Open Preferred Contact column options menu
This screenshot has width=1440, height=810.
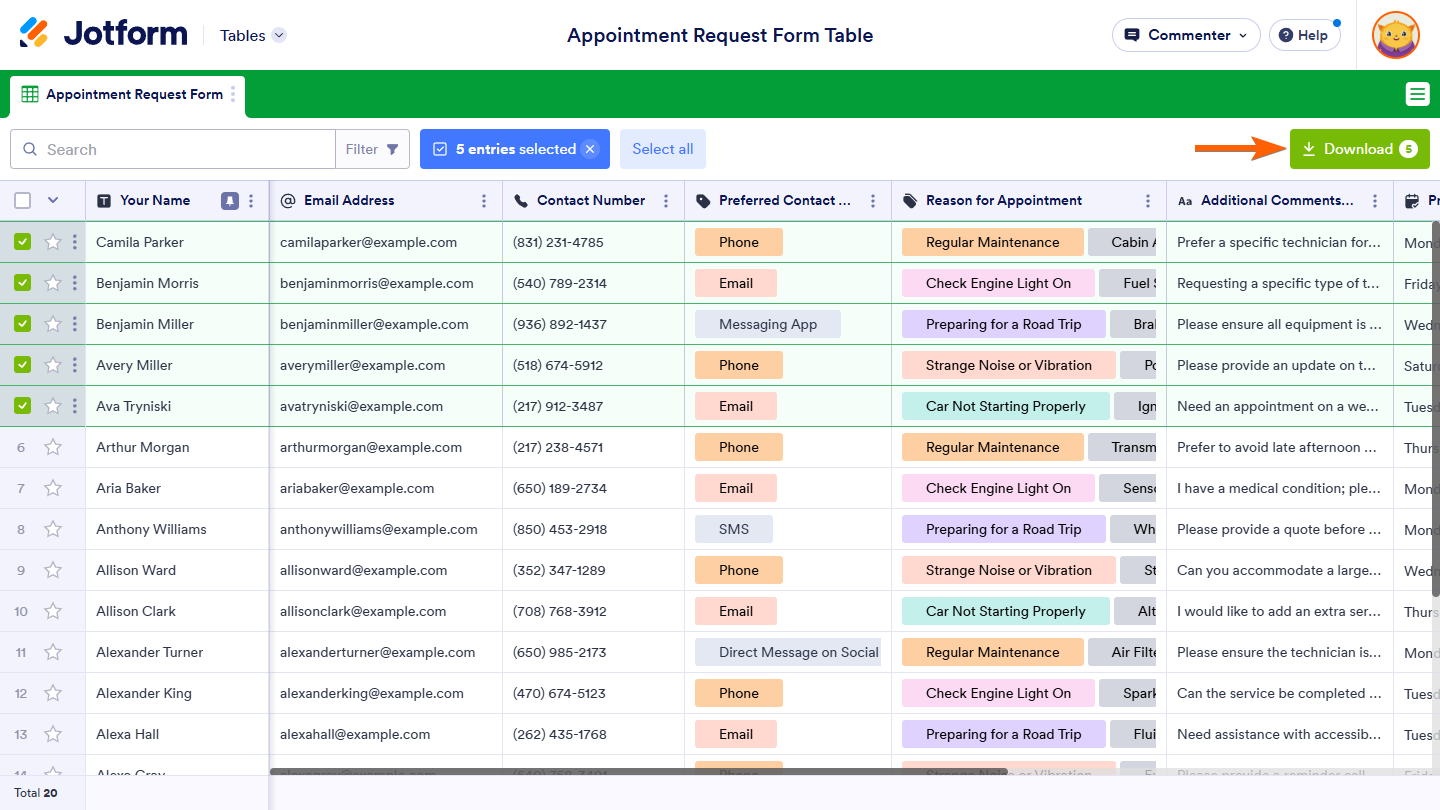pyautogui.click(x=873, y=201)
